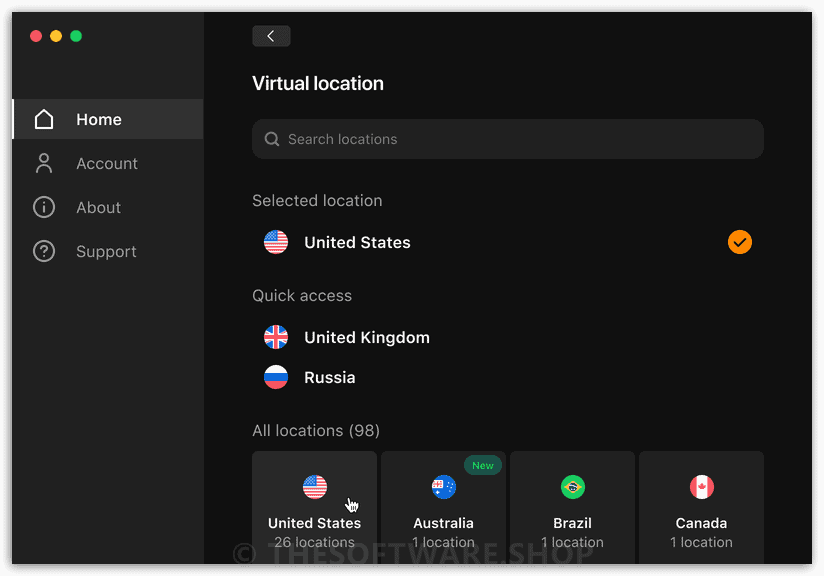This screenshot has width=824, height=576.
Task: Click the Brazil flag icon
Action: point(573,487)
